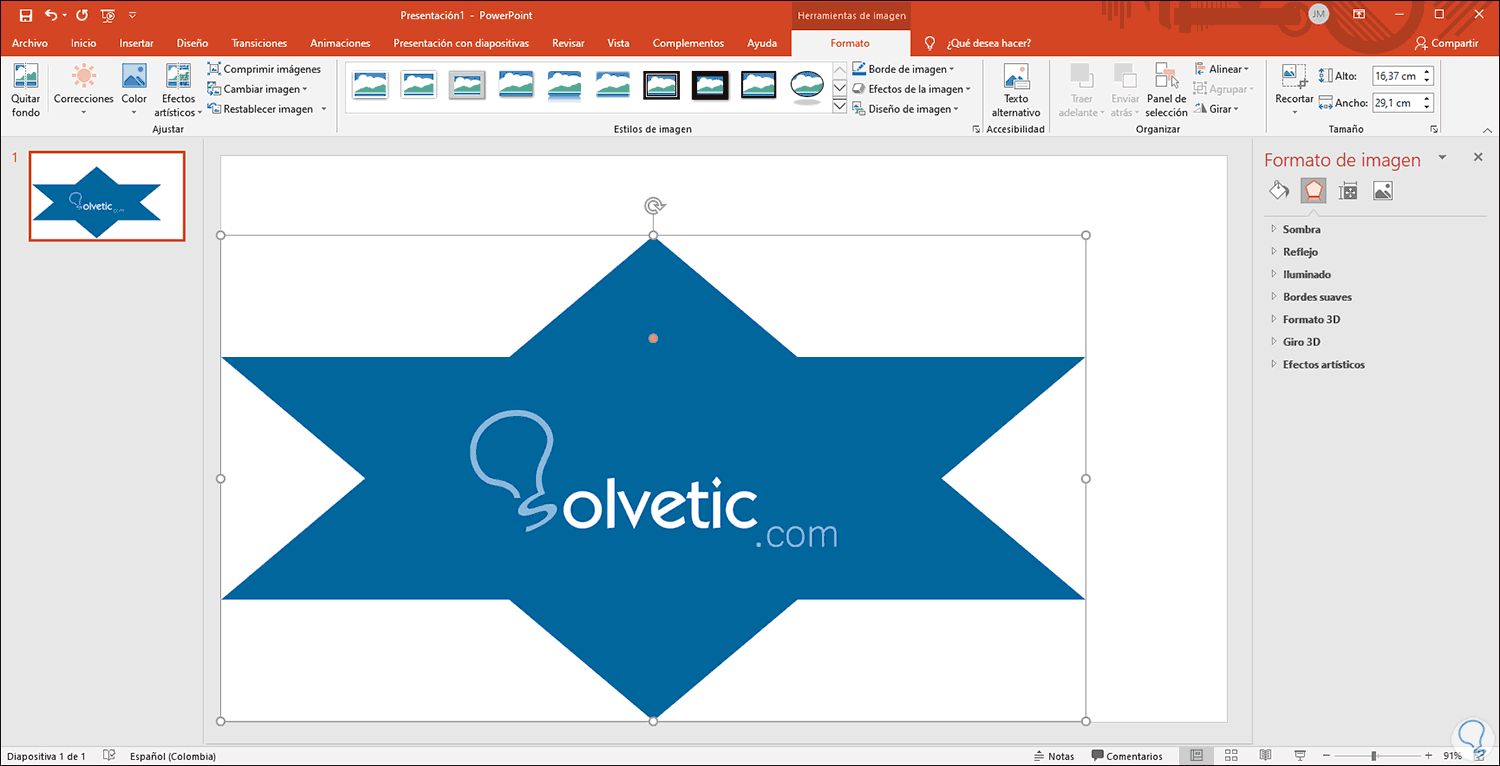Image resolution: width=1500 pixels, height=766 pixels.
Task: Open Formato de imagen pane options dropdown
Action: pos(1442,158)
